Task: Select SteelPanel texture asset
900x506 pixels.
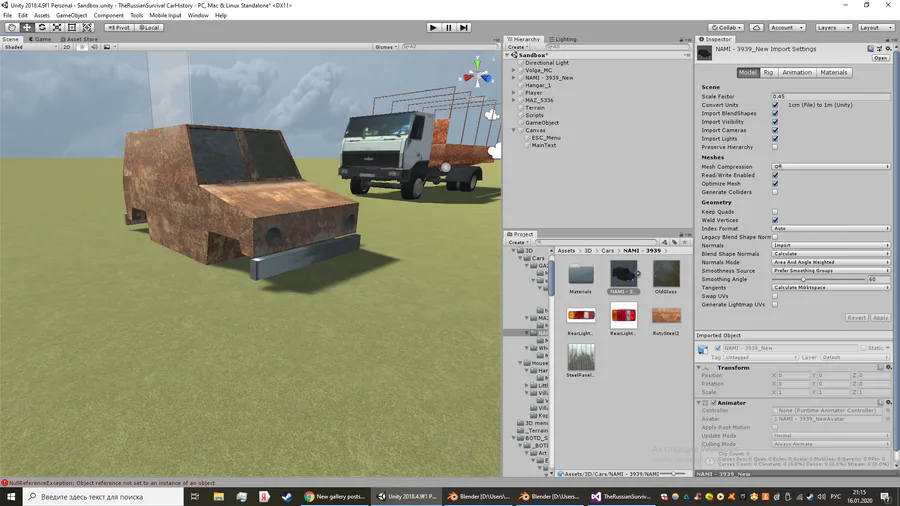Action: tap(581, 357)
